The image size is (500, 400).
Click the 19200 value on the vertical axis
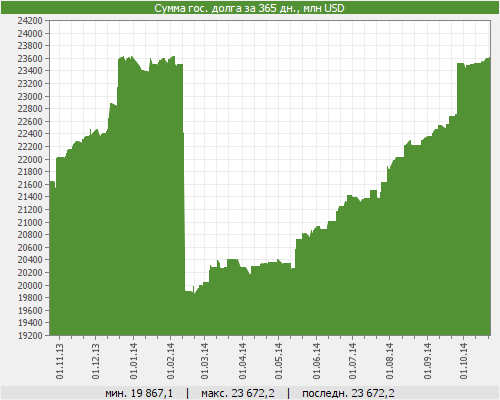tap(30, 335)
